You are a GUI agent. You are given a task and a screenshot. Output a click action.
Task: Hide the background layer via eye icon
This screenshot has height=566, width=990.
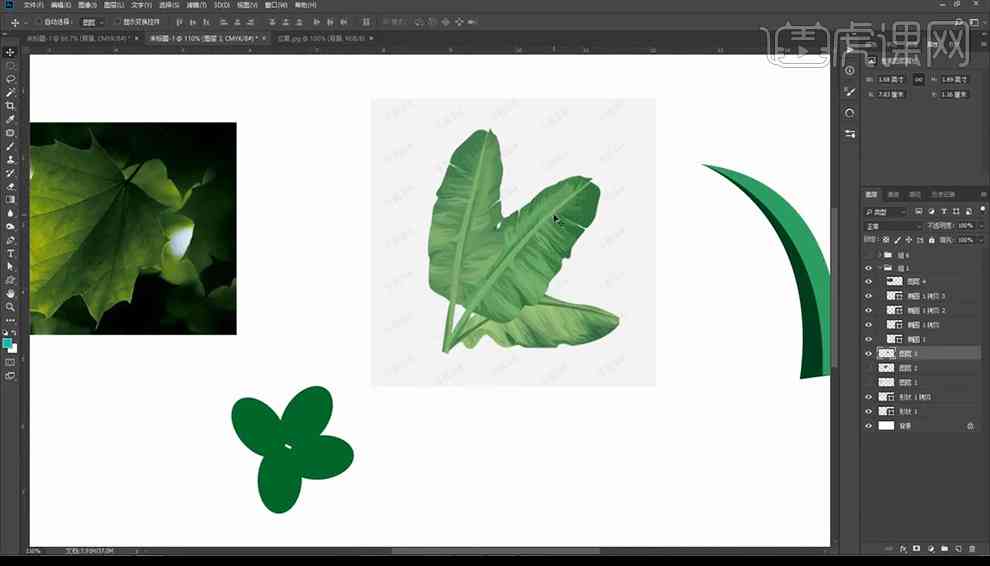[869, 426]
